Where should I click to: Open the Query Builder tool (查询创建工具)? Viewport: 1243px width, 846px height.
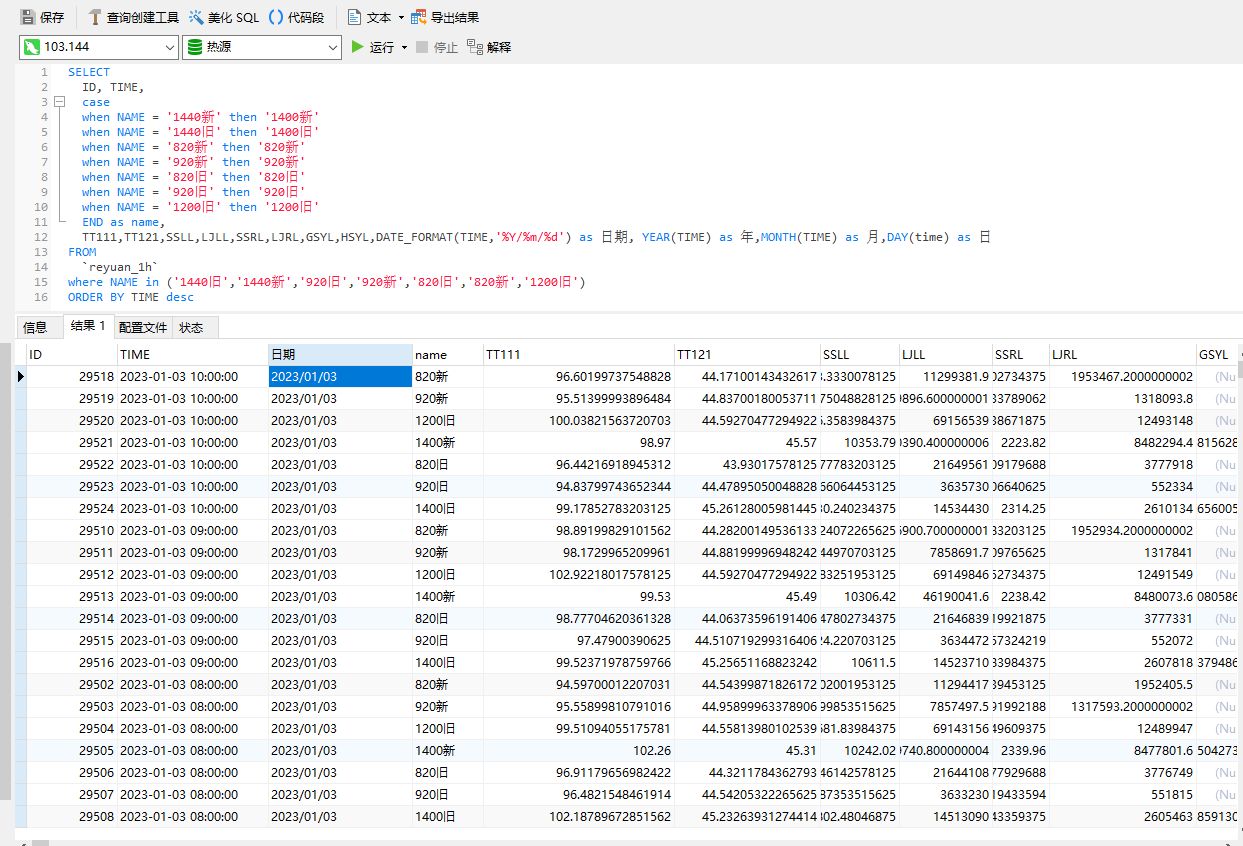(132, 17)
